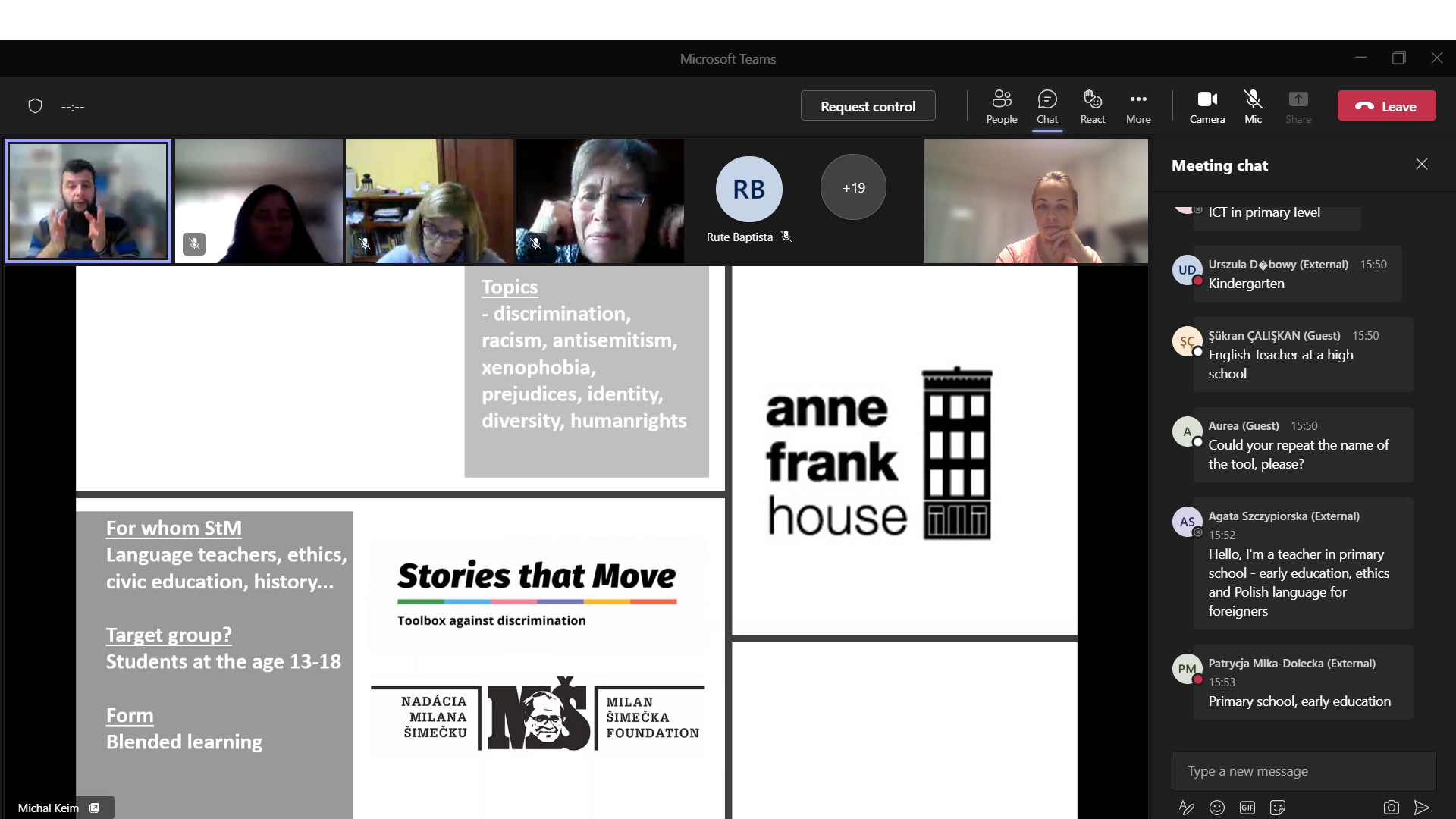The image size is (1456, 819).
Task: Click the icon beside Michal Keim's name
Action: click(95, 808)
